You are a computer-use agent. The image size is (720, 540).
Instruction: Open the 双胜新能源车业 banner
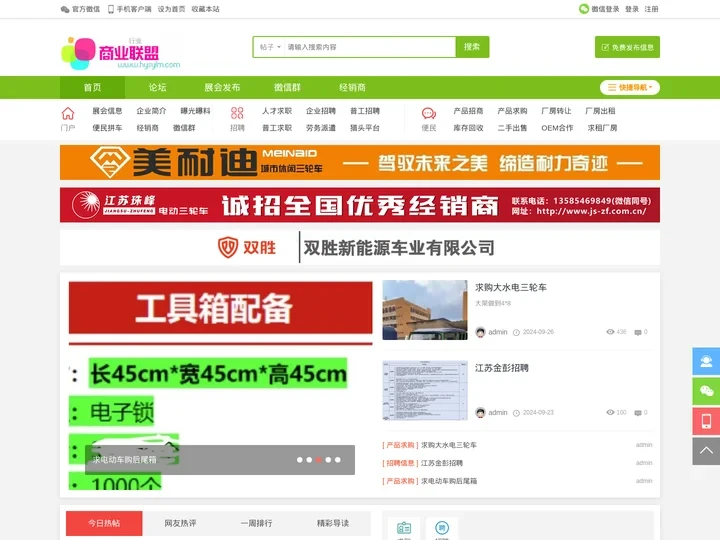pos(360,248)
